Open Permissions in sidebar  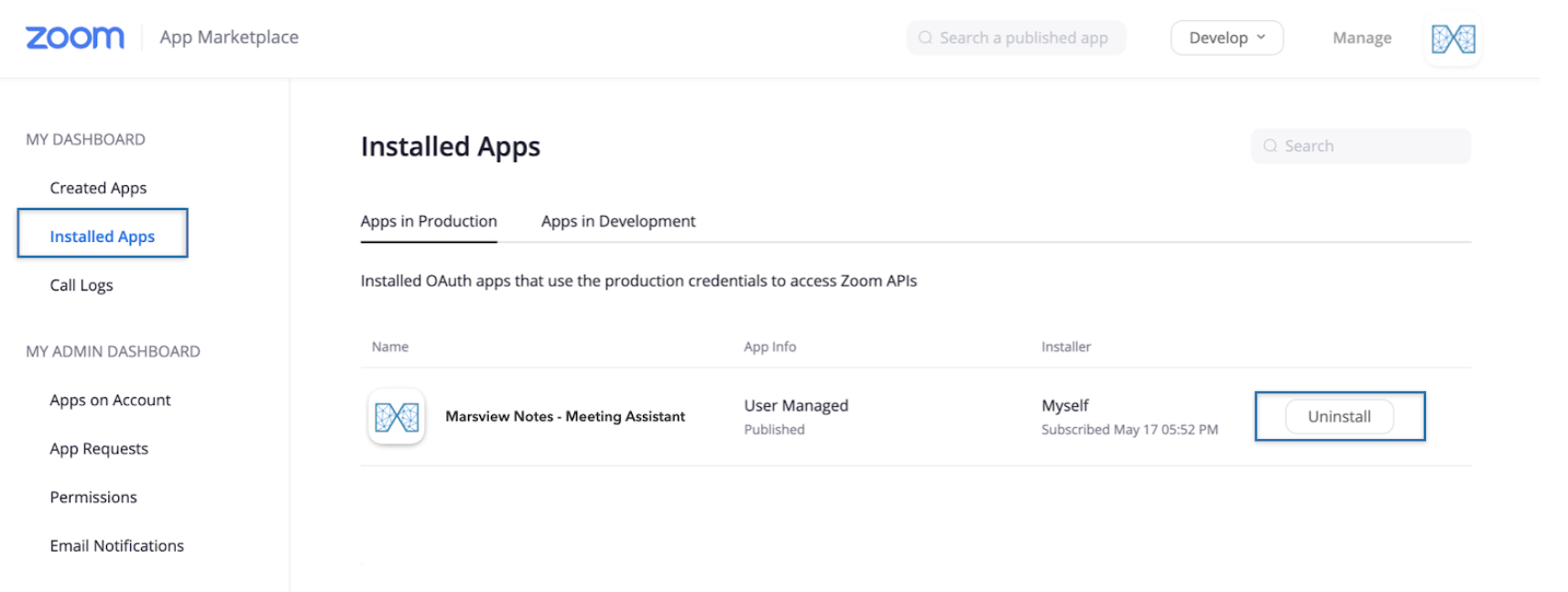coord(93,498)
